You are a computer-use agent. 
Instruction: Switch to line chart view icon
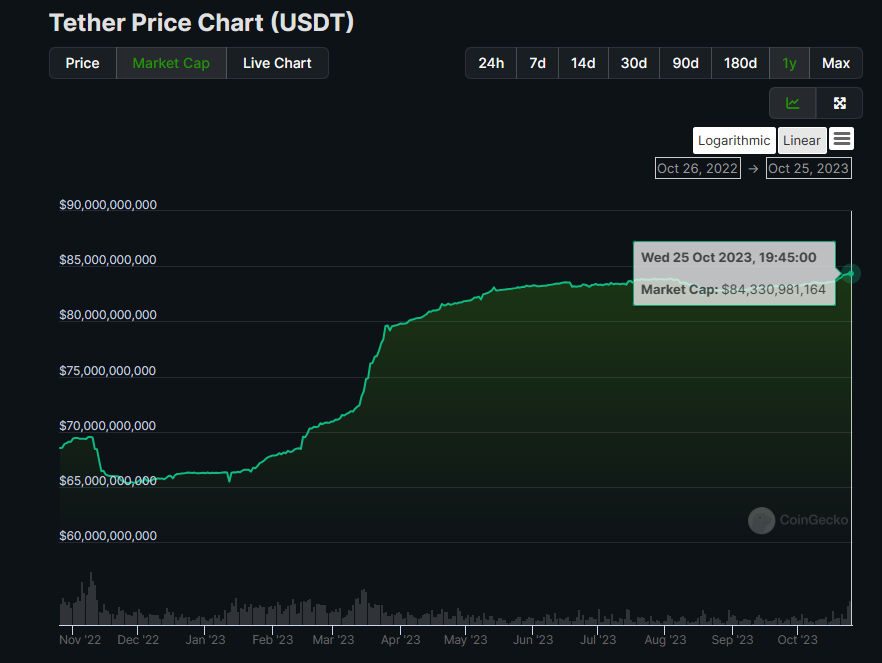pos(792,103)
